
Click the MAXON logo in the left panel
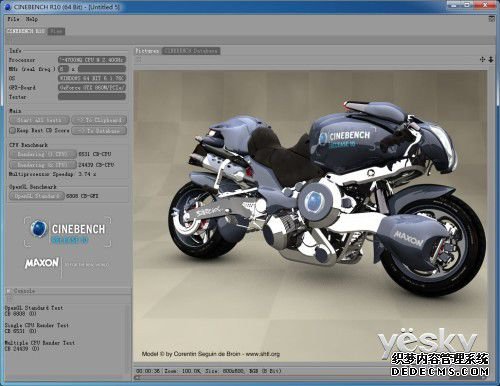42,263
